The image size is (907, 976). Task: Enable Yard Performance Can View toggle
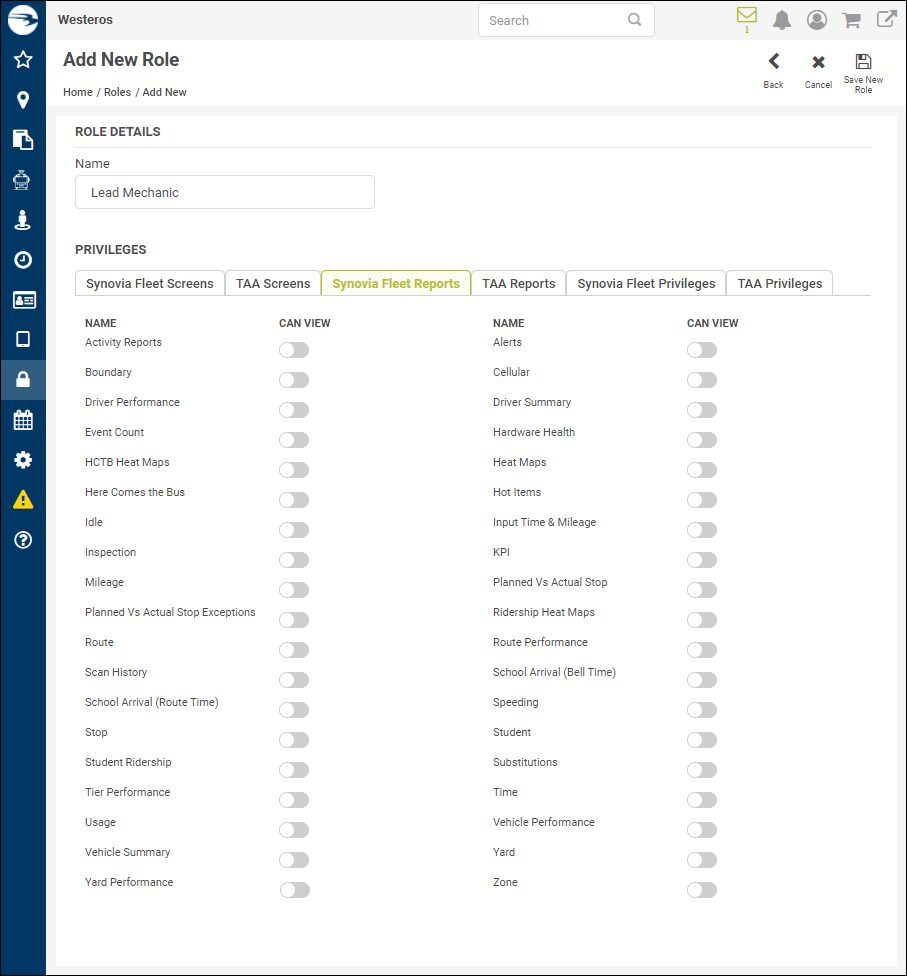pyautogui.click(x=294, y=890)
